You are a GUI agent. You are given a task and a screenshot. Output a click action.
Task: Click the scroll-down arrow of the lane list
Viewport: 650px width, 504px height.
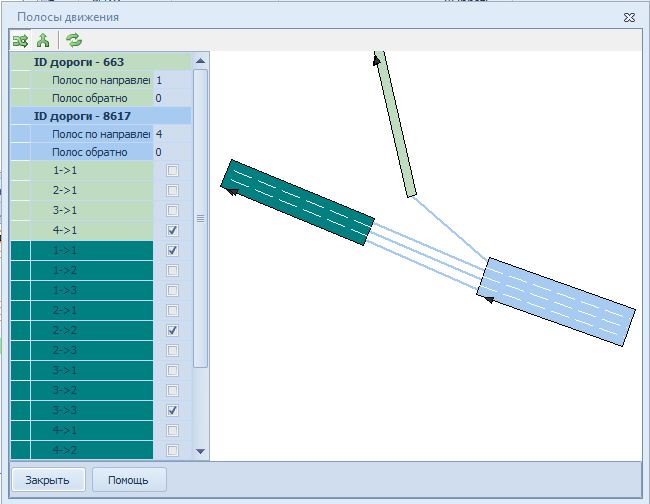pos(200,451)
